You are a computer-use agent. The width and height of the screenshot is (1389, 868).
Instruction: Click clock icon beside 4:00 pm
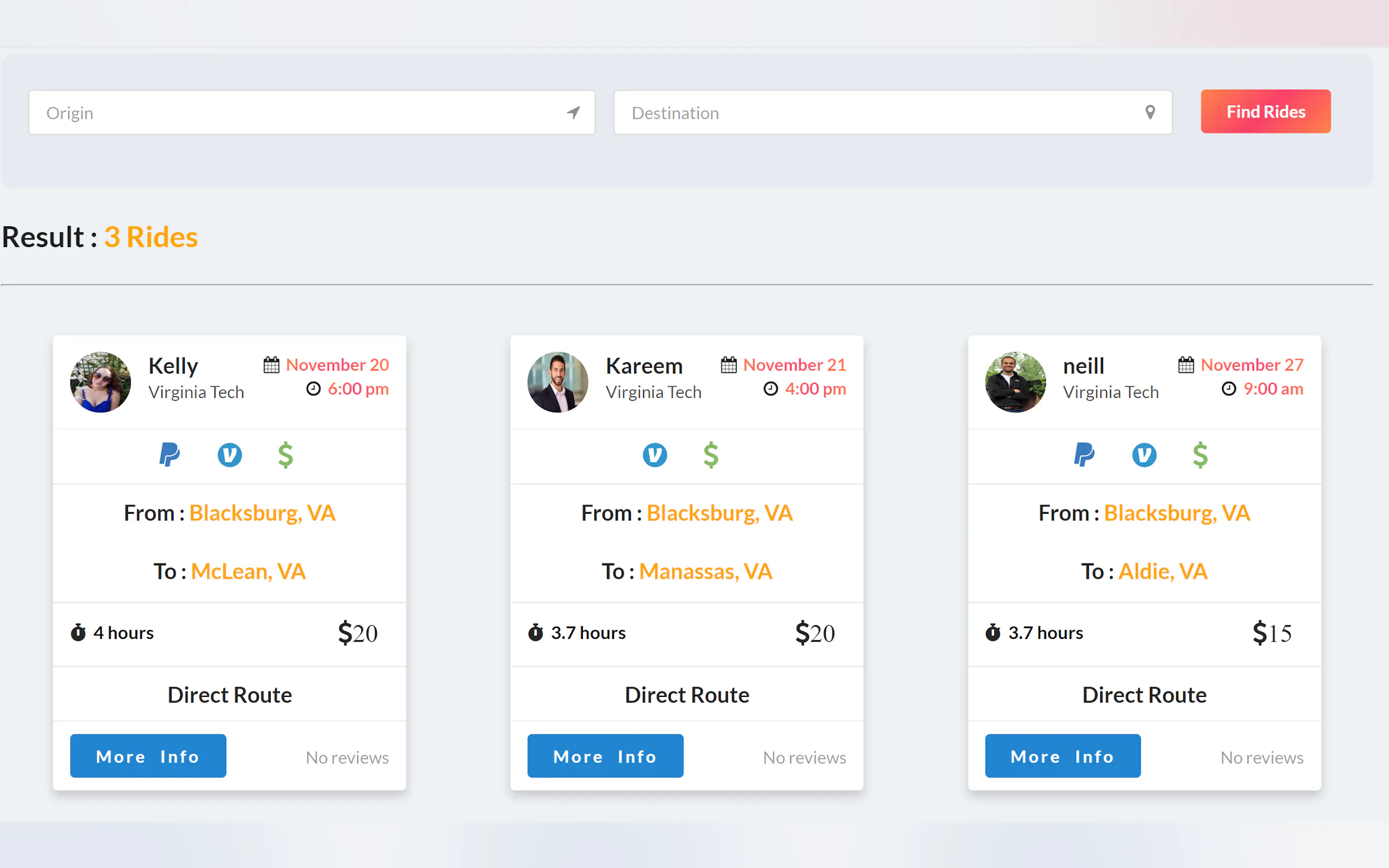click(771, 389)
